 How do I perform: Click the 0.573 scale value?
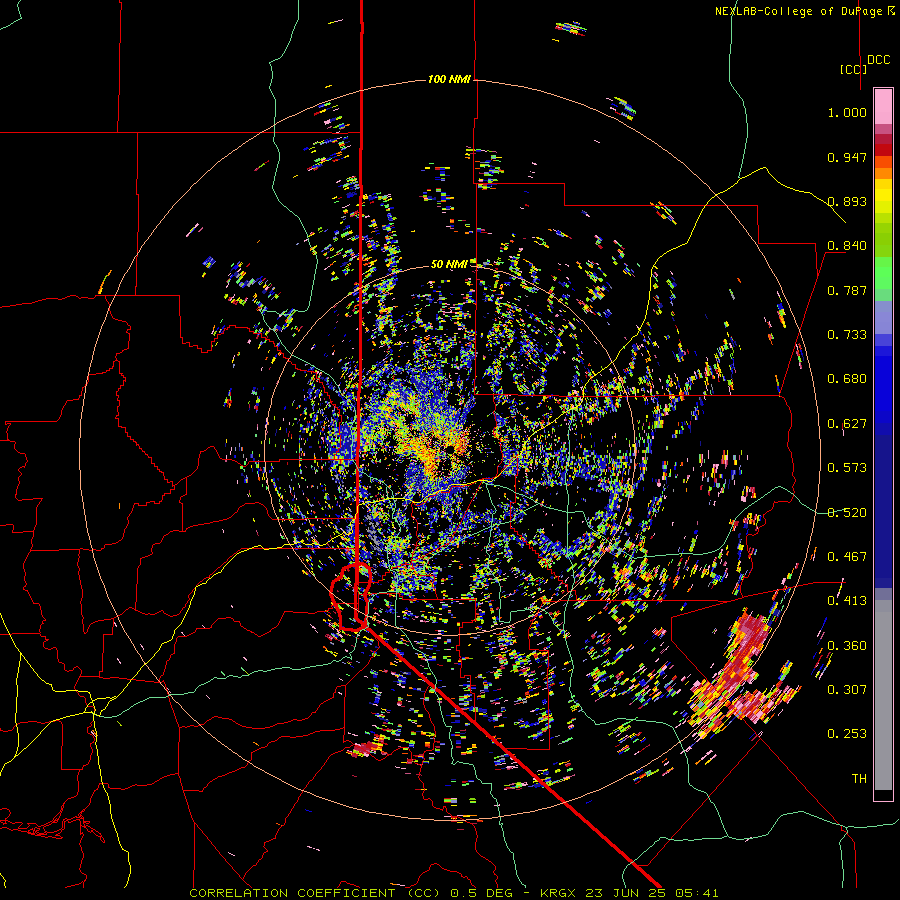click(847, 468)
